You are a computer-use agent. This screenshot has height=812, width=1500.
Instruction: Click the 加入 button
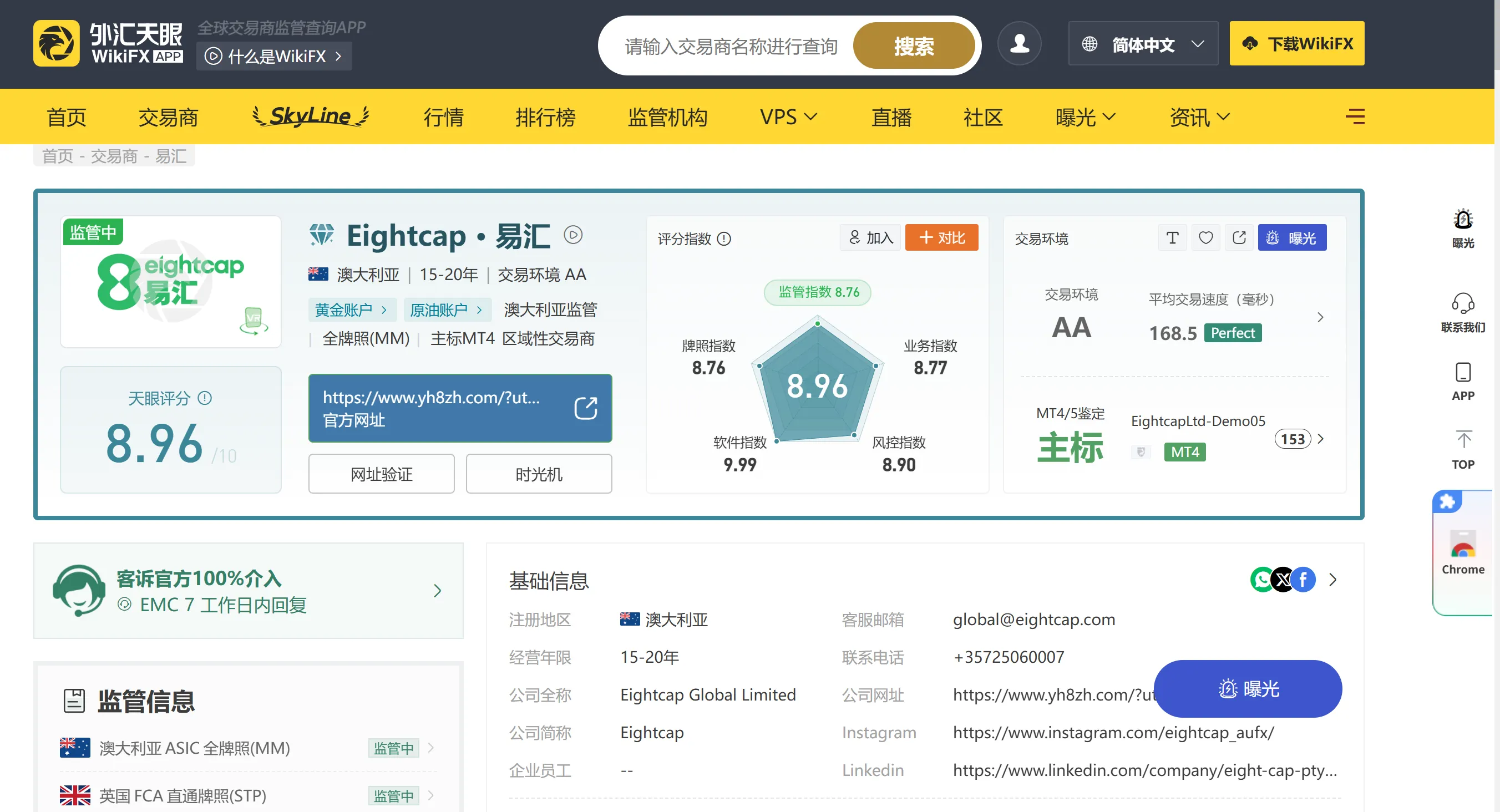(x=870, y=237)
